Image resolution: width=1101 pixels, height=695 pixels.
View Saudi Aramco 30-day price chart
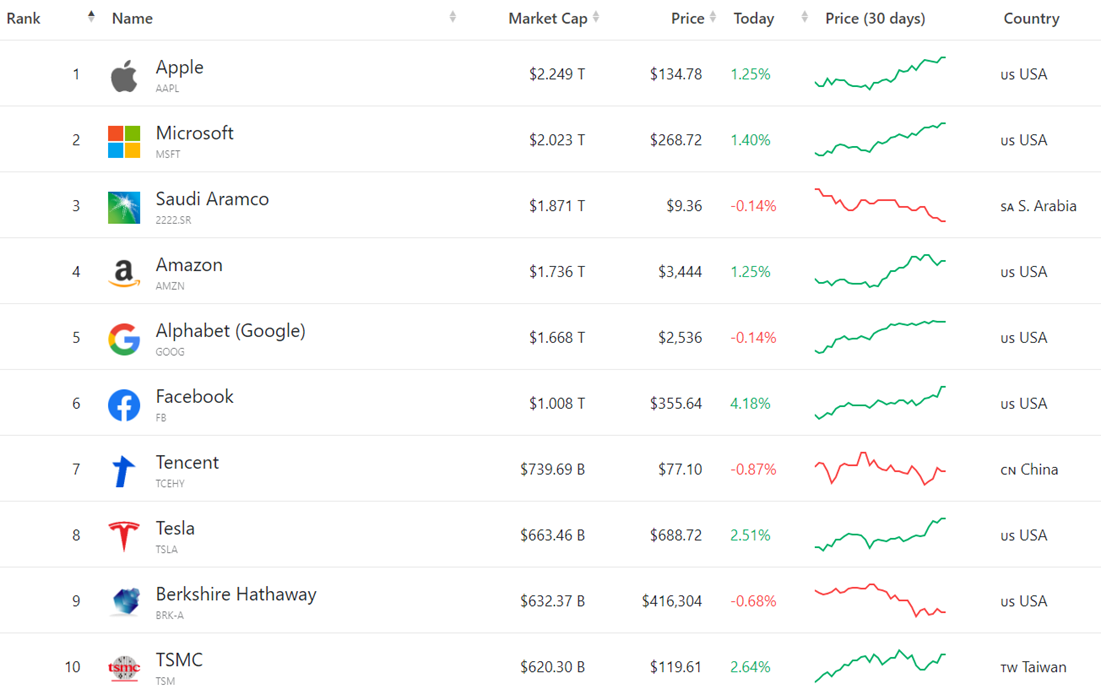click(881, 205)
